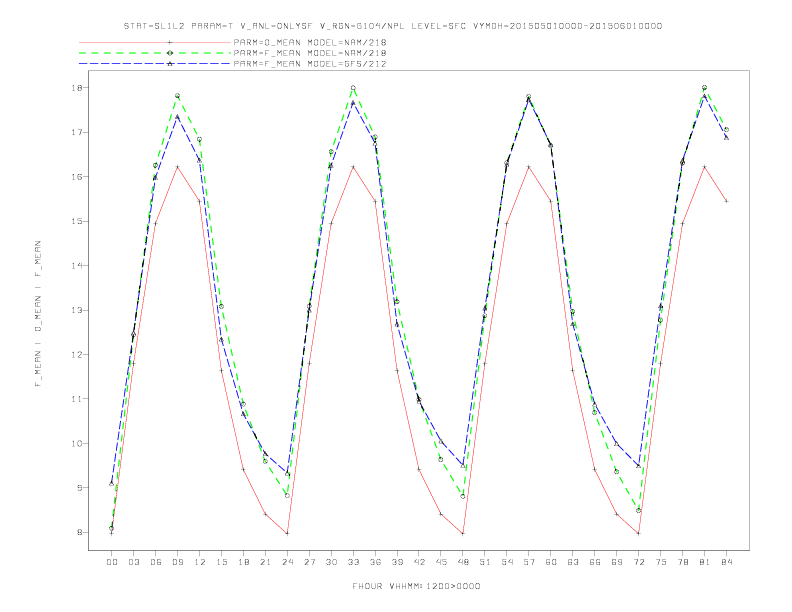
Task: Click x-axis tick label 39
Action: point(397,562)
